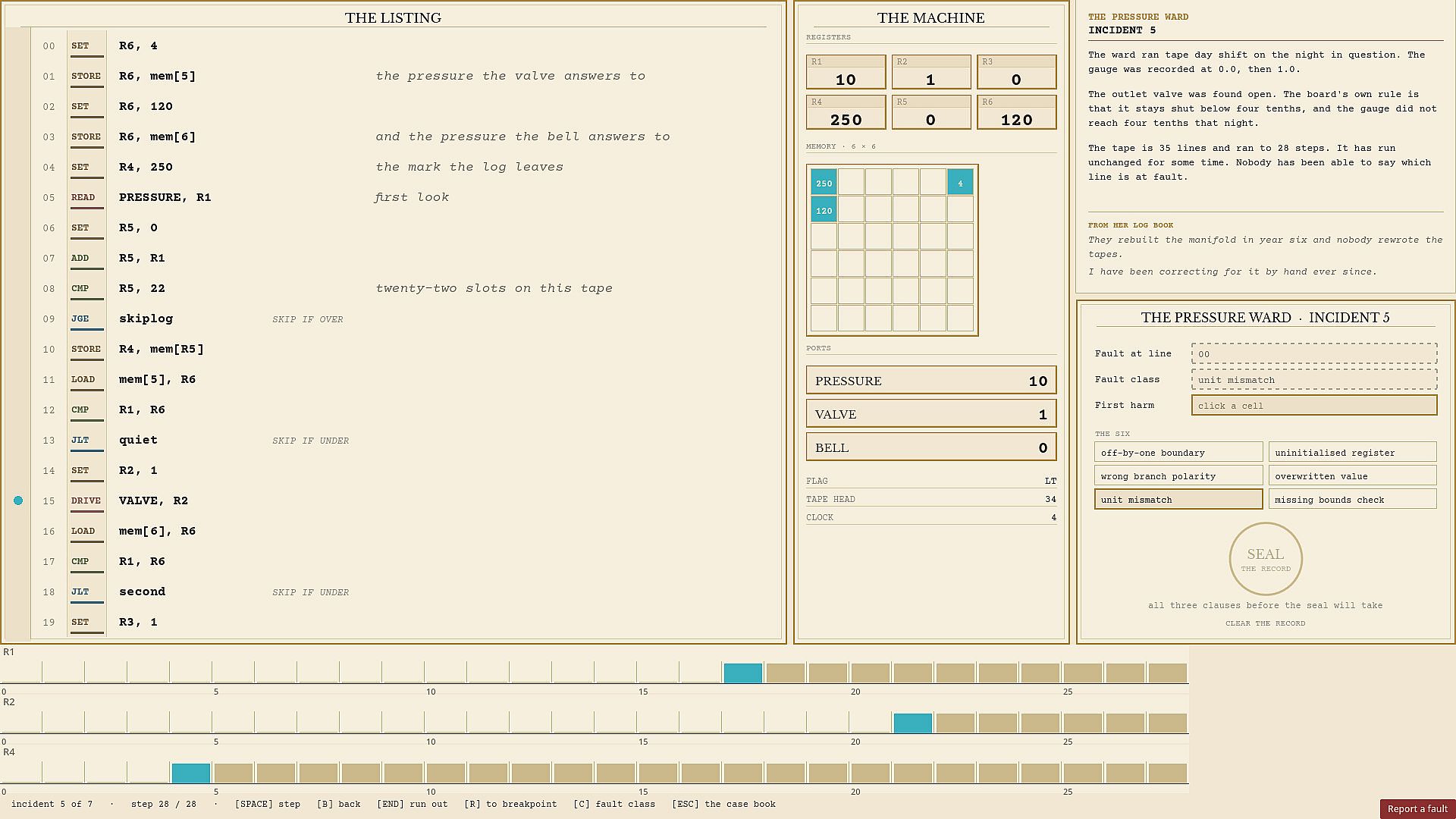Click the BELL port row
This screenshot has width=1456, height=819.
pos(931,447)
